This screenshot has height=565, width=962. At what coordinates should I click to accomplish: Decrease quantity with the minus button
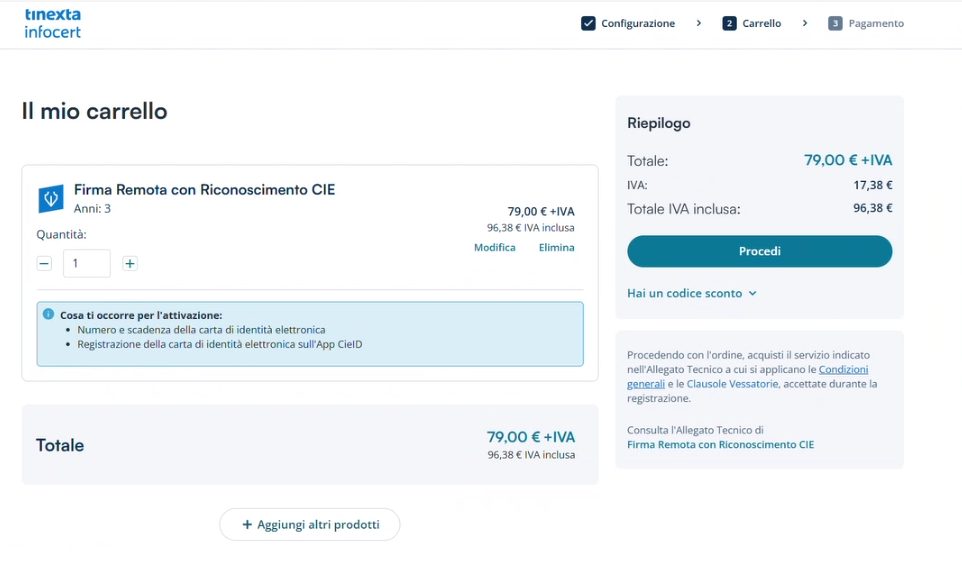tap(44, 264)
